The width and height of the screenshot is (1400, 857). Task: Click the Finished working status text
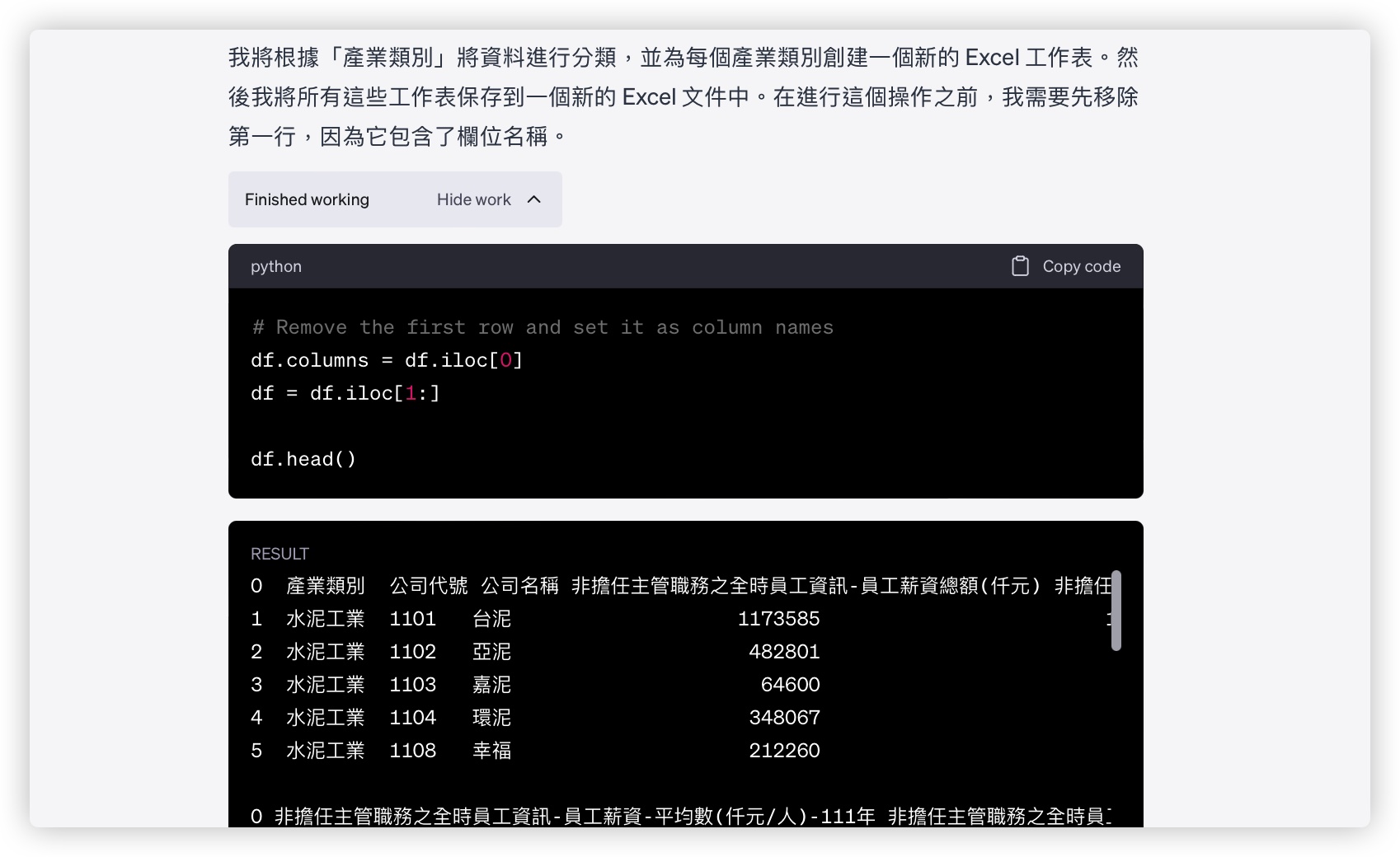[307, 199]
